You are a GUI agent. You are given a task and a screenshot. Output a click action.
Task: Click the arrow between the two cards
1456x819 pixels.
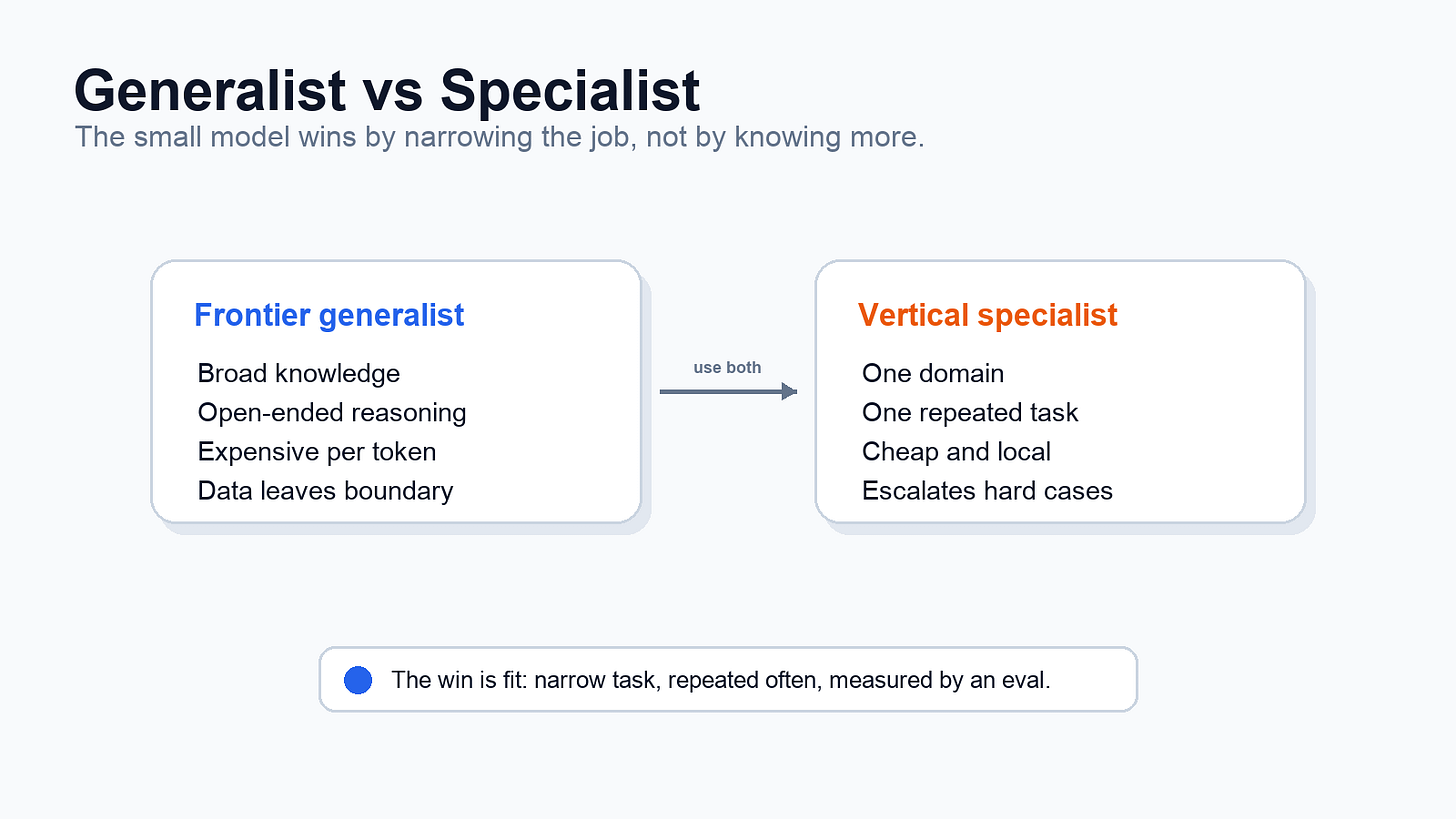728,392
